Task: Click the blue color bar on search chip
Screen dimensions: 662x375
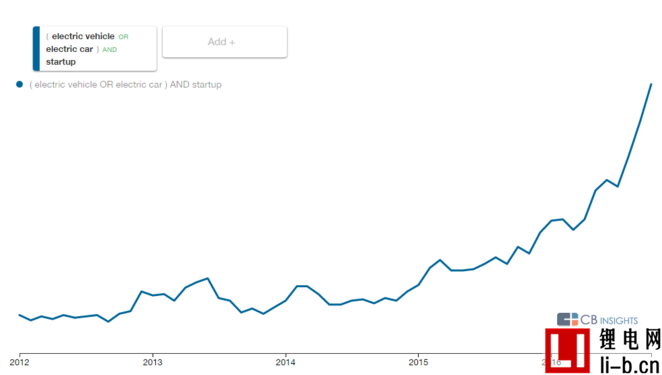Action: click(36, 49)
